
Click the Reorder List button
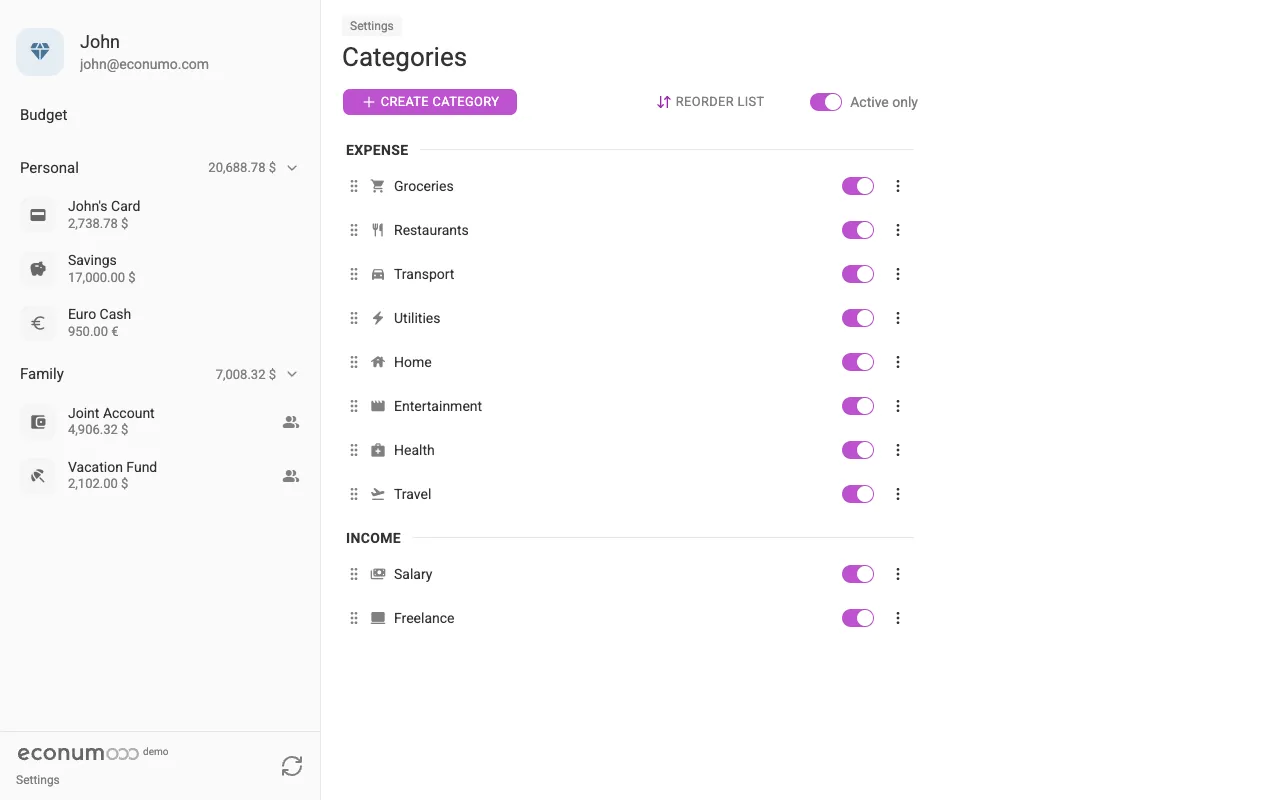pyautogui.click(x=710, y=102)
